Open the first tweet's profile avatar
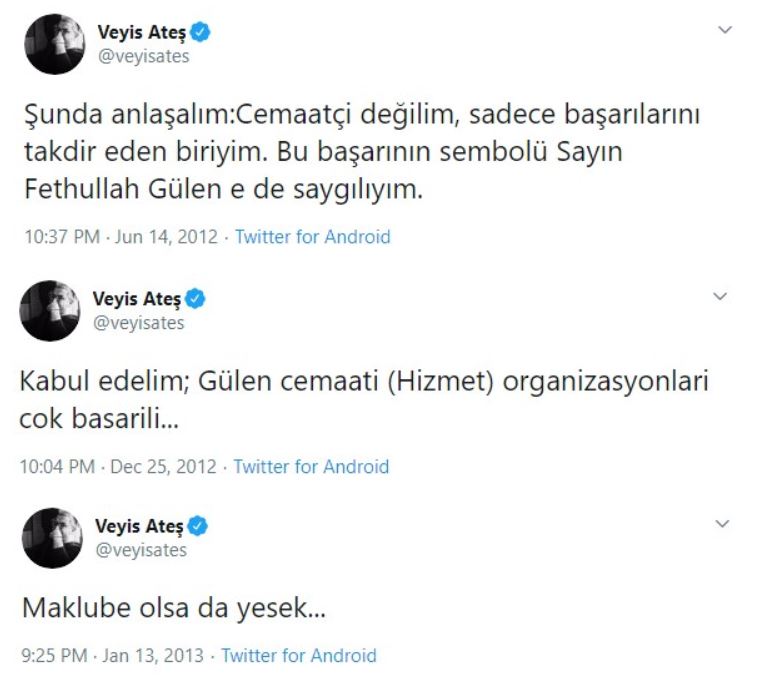Viewport: 771px width, 692px height. coord(55,44)
